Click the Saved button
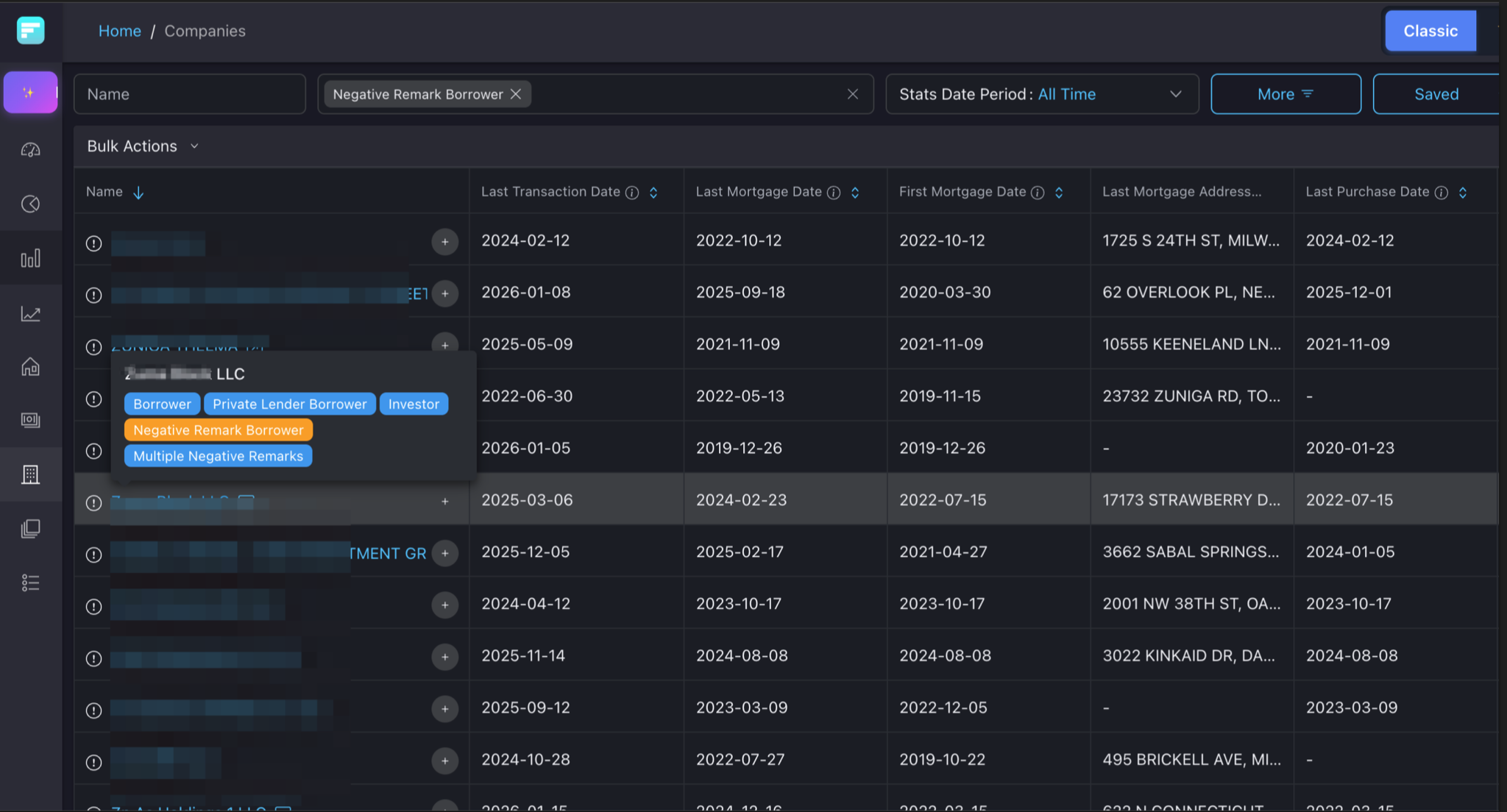The width and height of the screenshot is (1507, 812). click(x=1436, y=94)
